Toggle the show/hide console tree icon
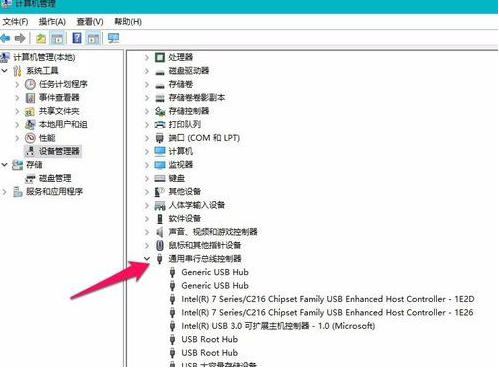The height and width of the screenshot is (368, 499). tap(57, 38)
